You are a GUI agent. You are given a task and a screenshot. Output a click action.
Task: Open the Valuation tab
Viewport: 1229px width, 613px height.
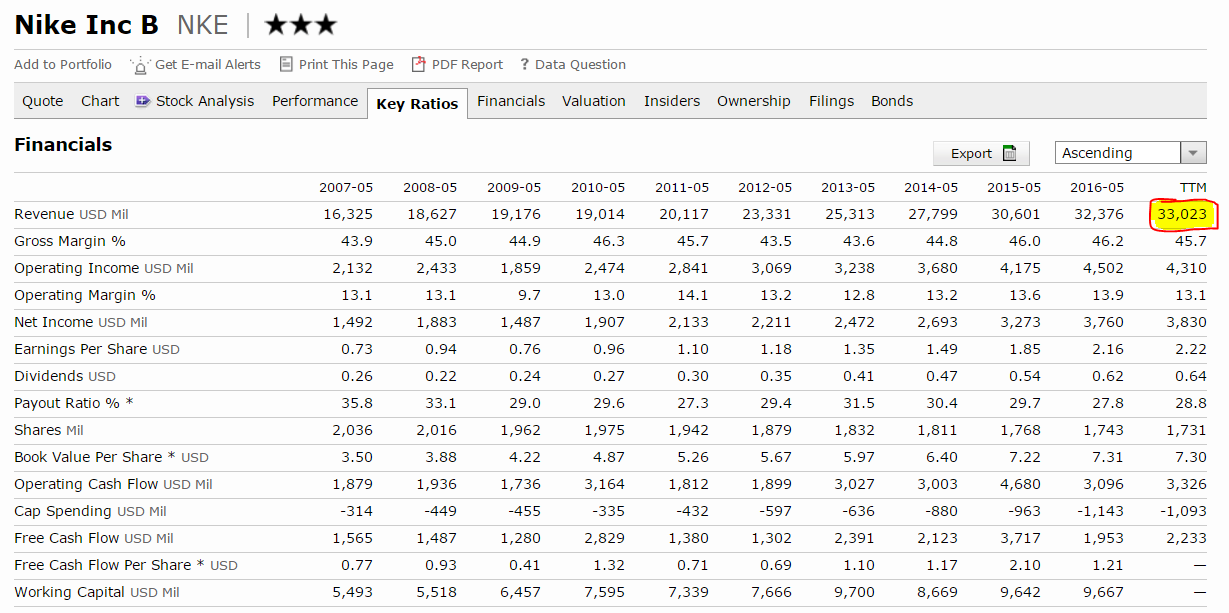click(593, 101)
